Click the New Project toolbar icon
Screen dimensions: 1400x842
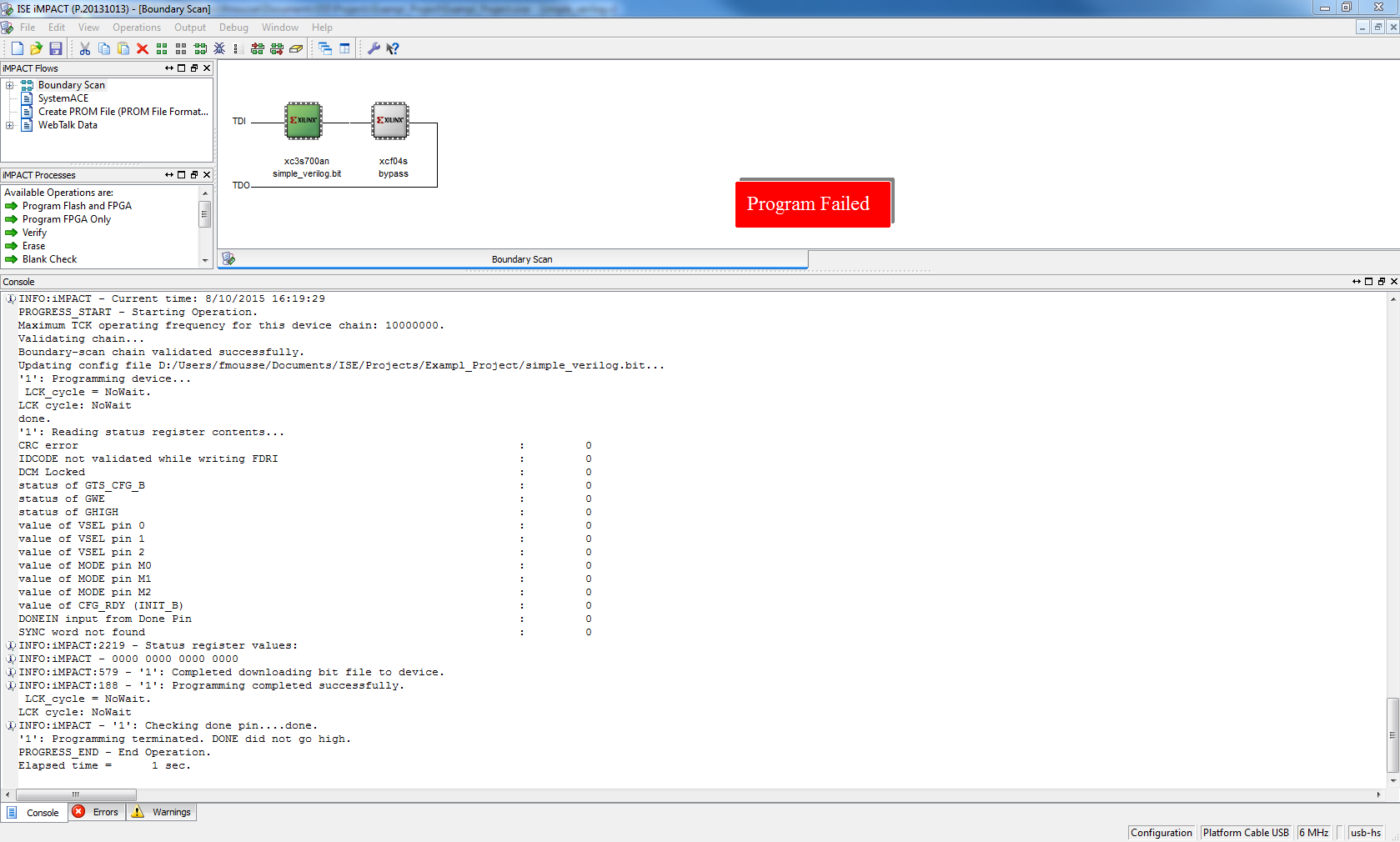pyautogui.click(x=17, y=49)
